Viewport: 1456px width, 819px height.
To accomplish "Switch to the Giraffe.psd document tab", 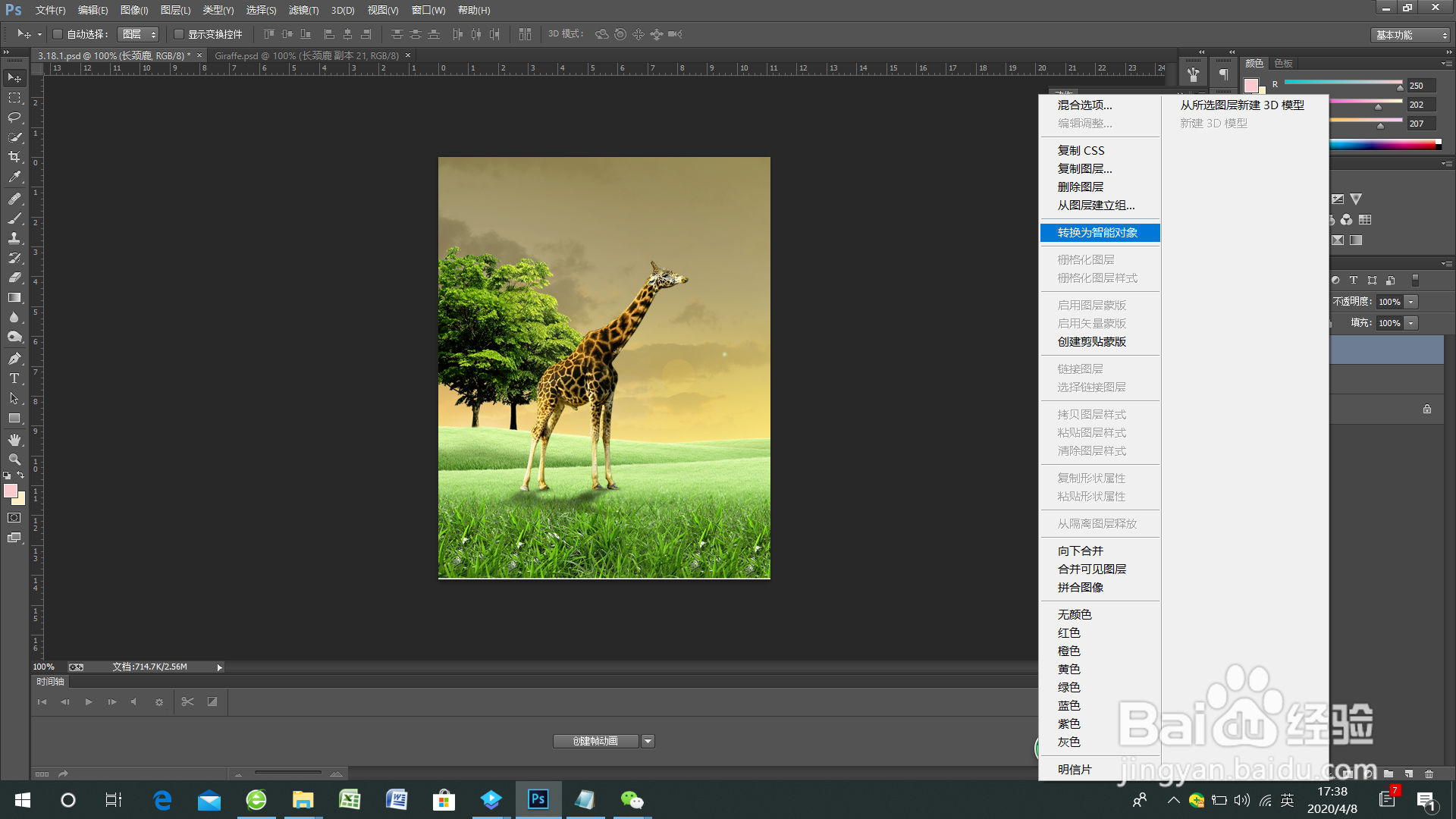I will coord(306,55).
